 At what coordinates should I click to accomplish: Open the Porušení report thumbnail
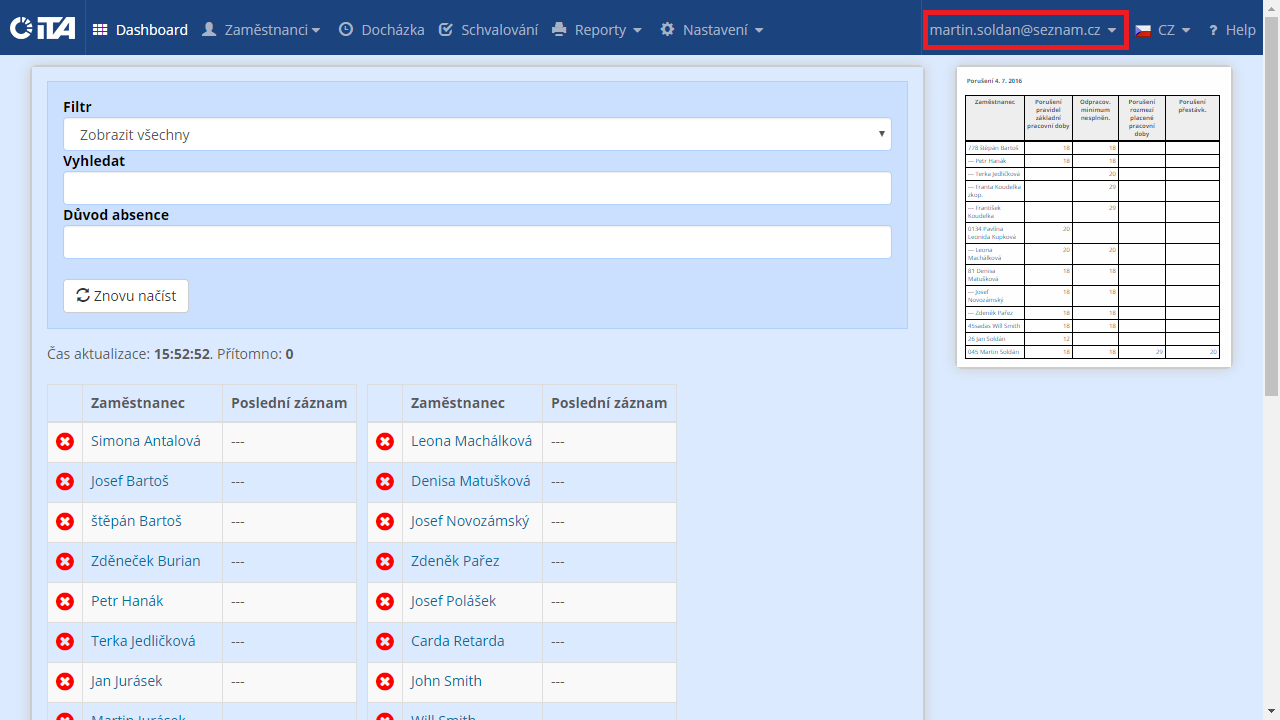point(1093,217)
